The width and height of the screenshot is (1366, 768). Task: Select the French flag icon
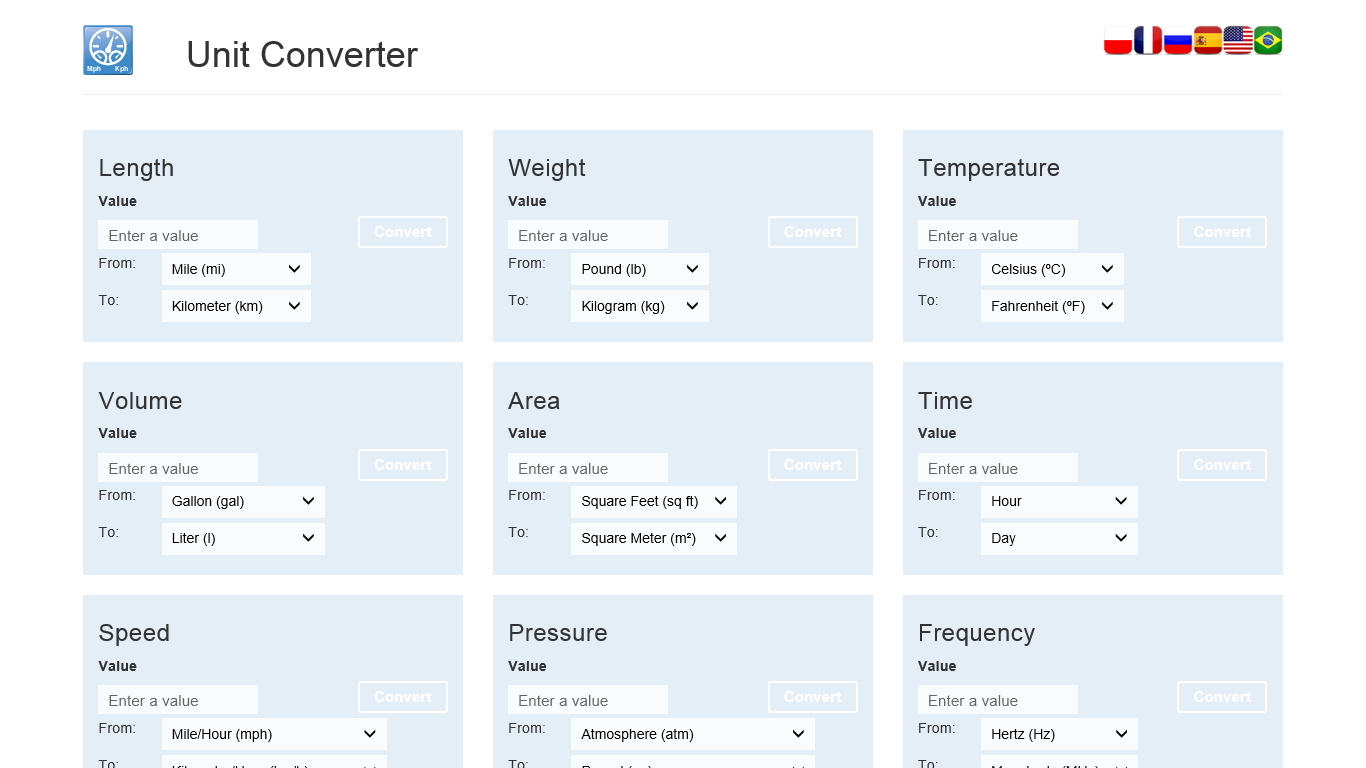point(1147,41)
